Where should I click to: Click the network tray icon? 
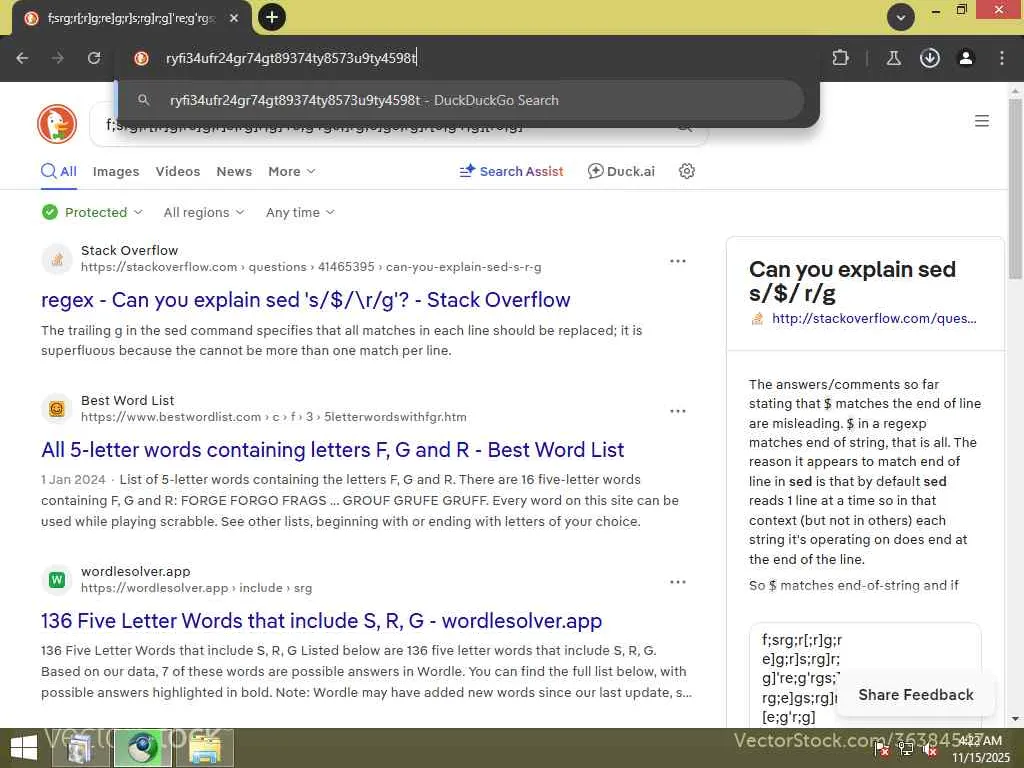click(x=906, y=749)
